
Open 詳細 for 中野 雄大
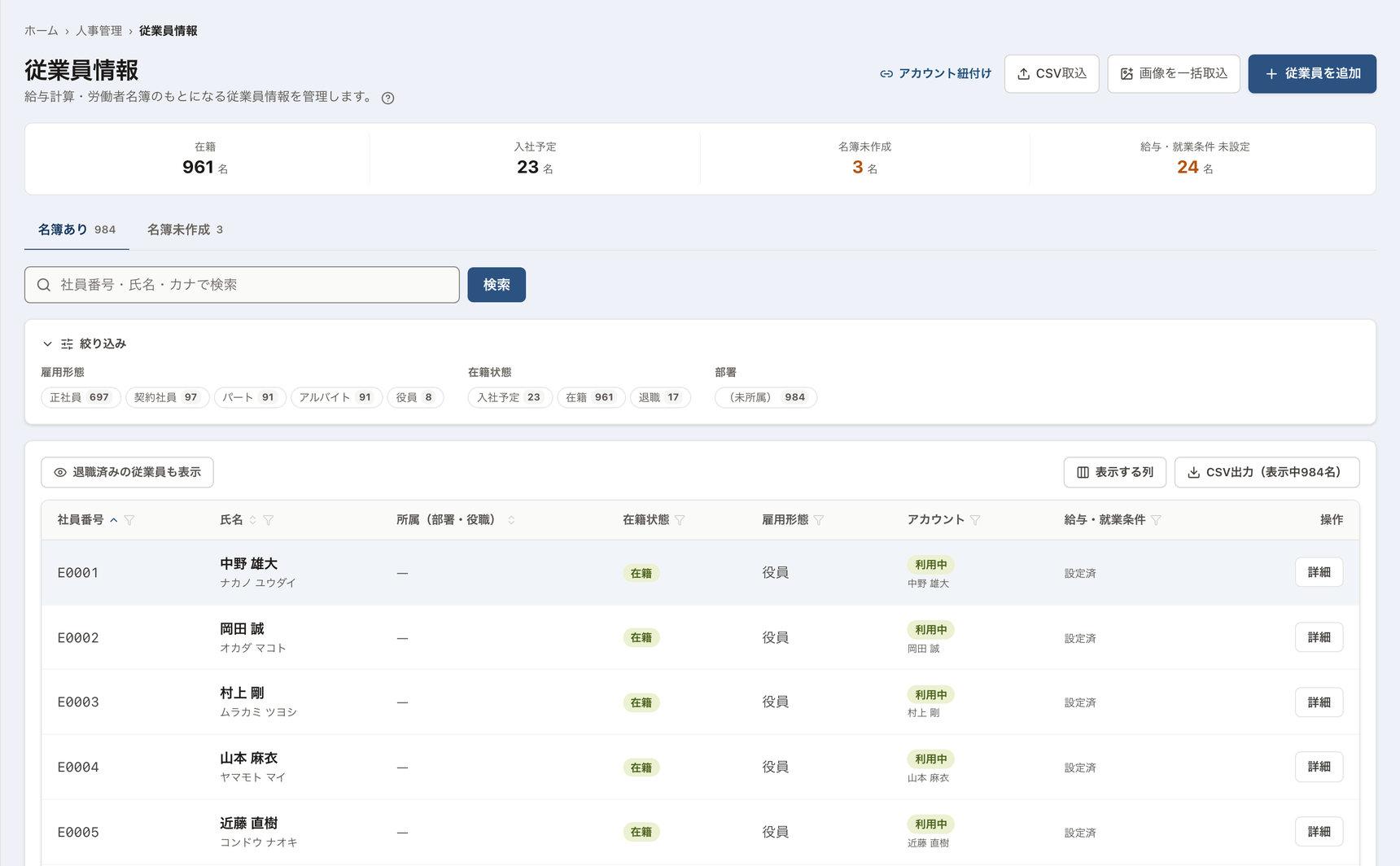tap(1319, 572)
